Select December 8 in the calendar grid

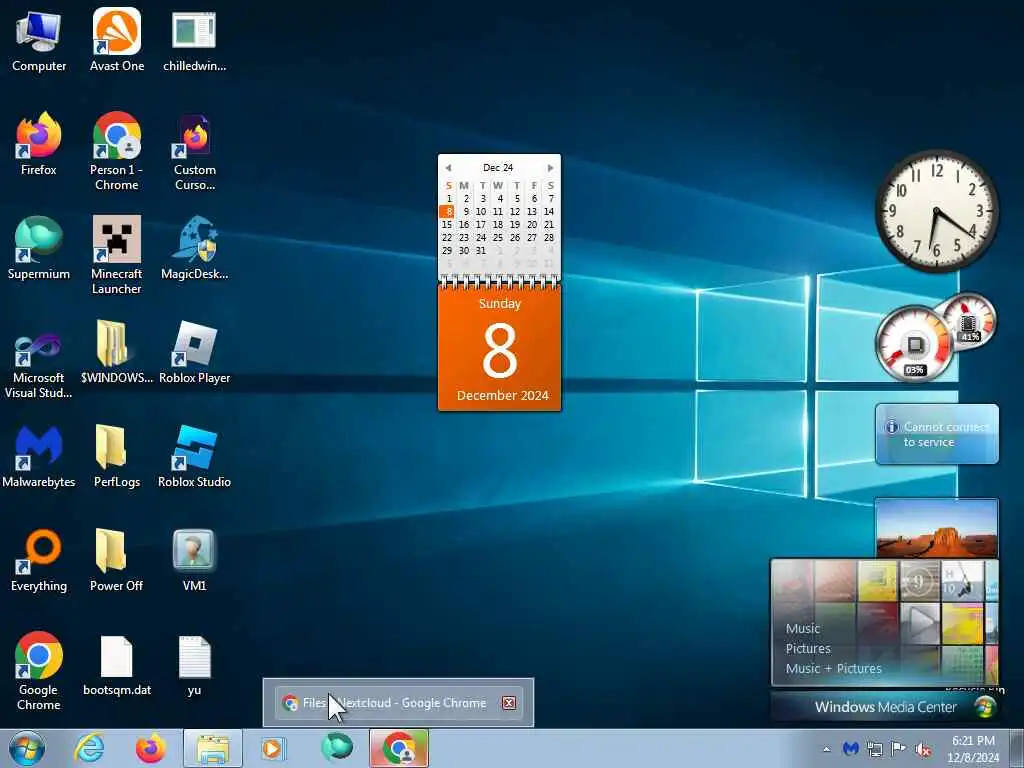click(447, 212)
